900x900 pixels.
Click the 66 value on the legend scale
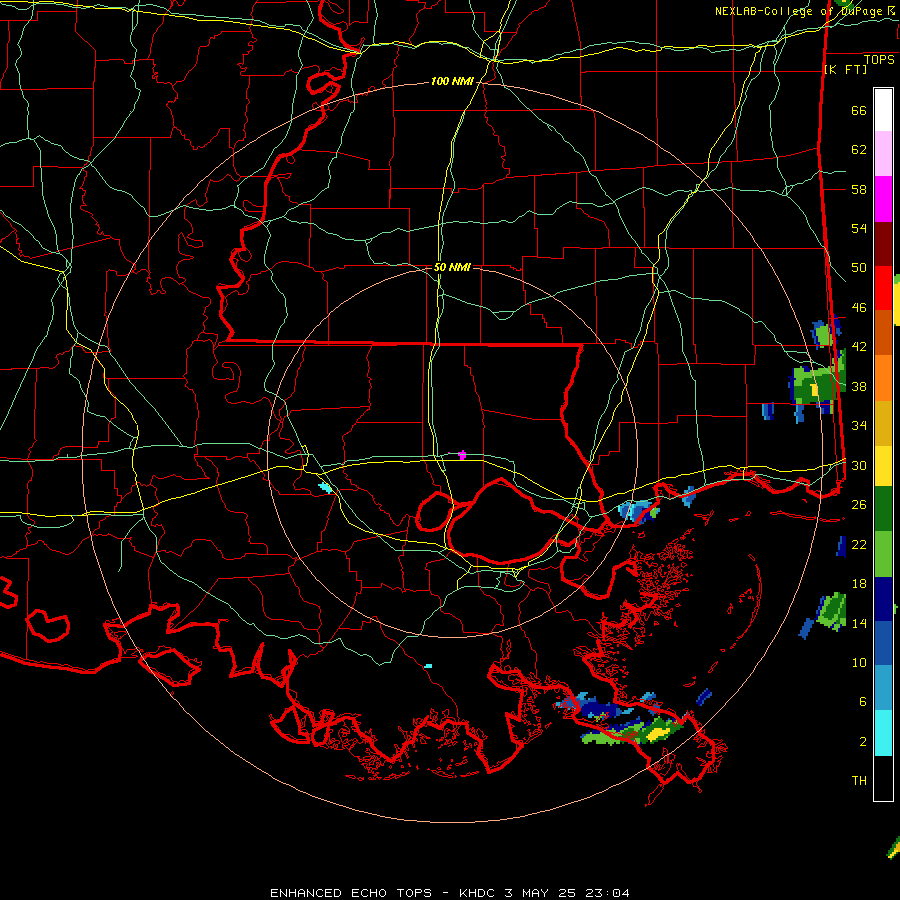pyautogui.click(x=859, y=111)
